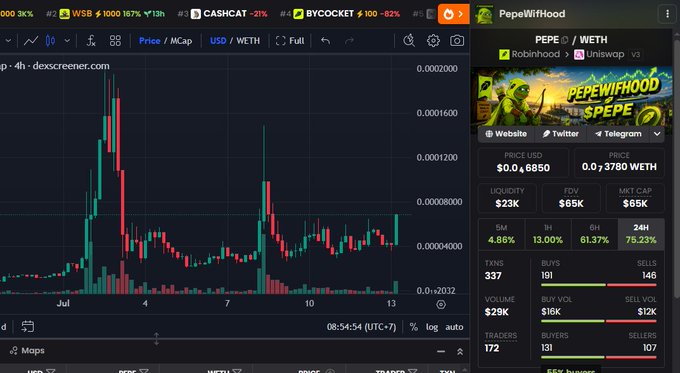This screenshot has width=680, height=373.
Task: Undo the last chart action
Action: pos(325,41)
